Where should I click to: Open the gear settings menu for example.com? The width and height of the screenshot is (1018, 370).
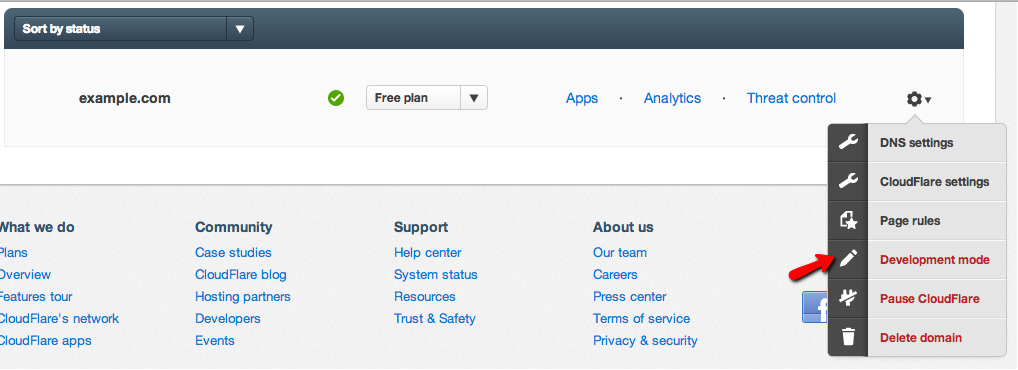919,99
